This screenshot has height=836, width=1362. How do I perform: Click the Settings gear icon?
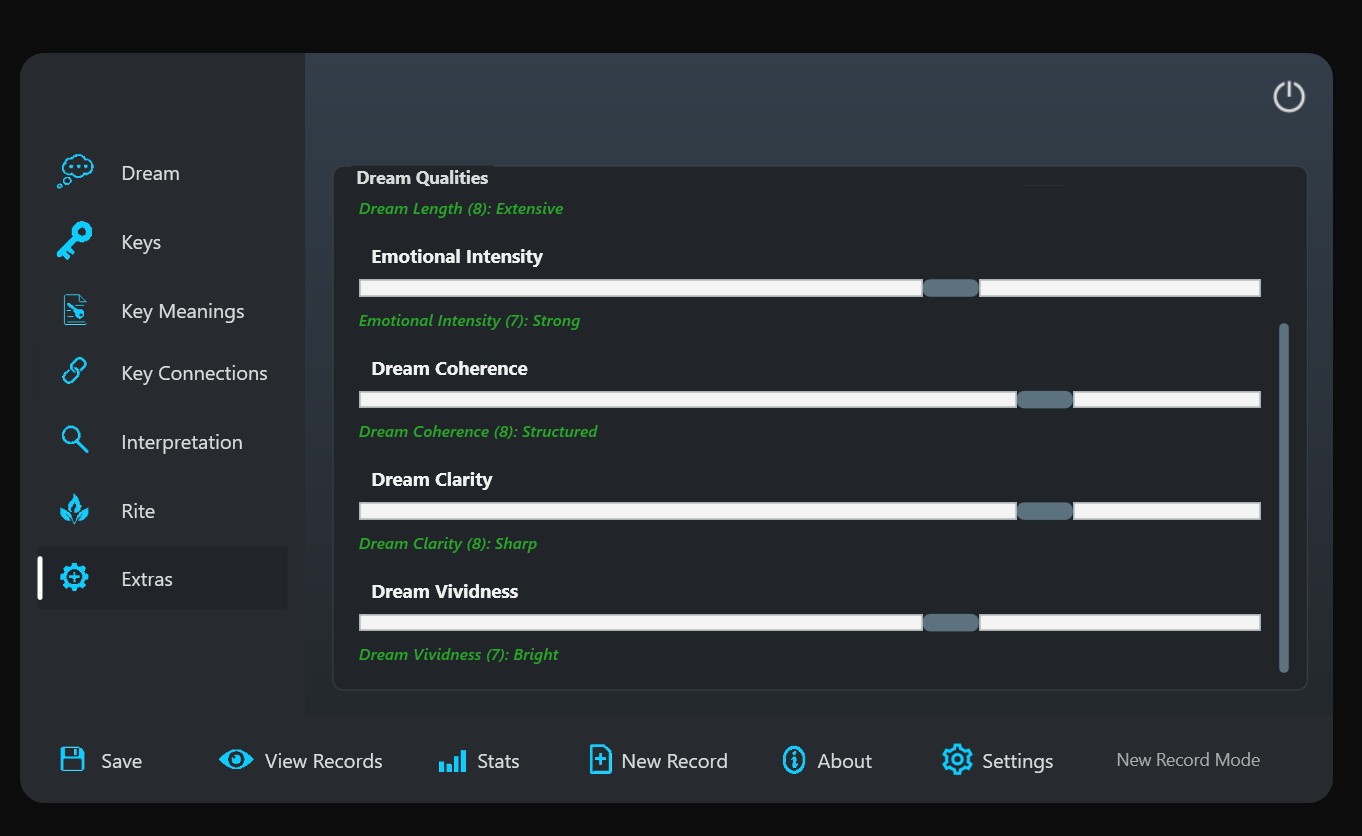(957, 760)
